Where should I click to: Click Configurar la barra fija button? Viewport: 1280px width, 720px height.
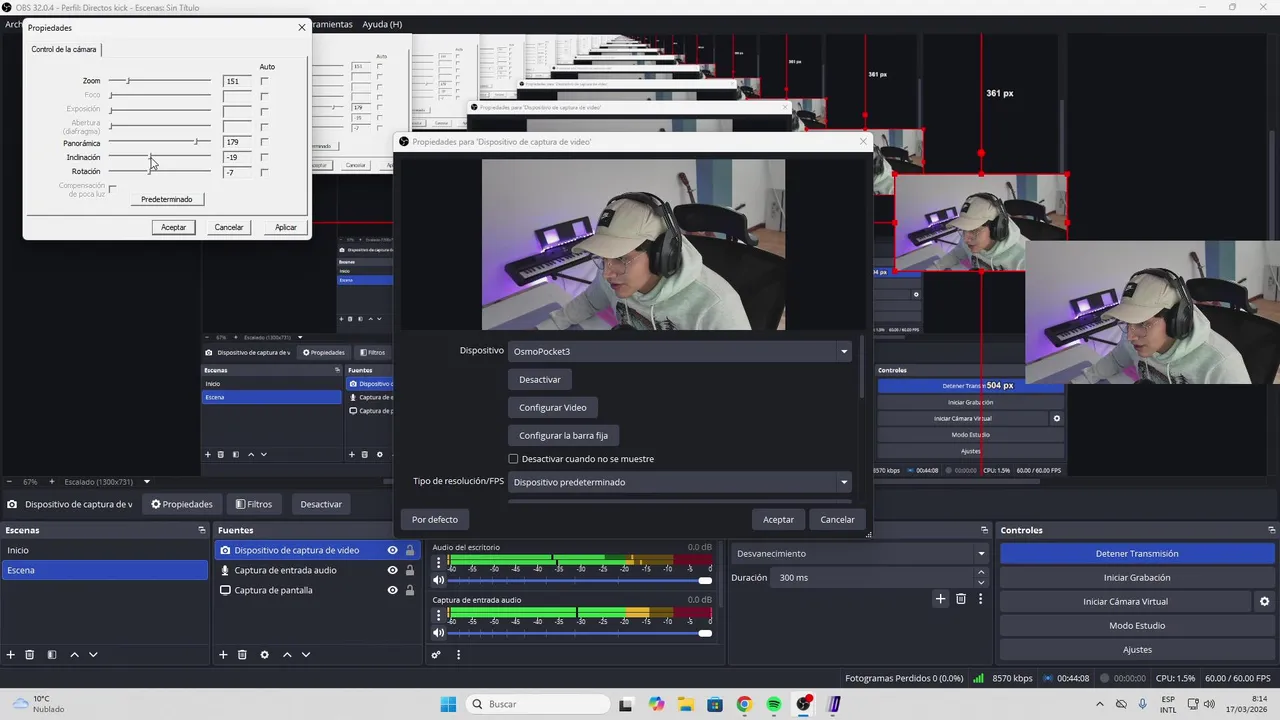click(563, 435)
